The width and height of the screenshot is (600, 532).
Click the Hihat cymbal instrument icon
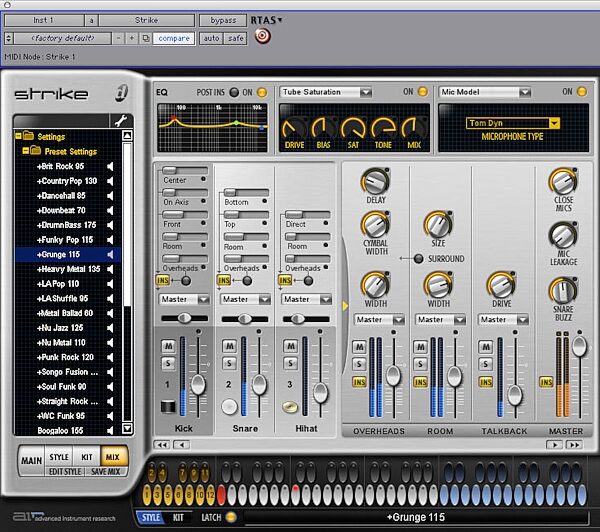point(290,407)
